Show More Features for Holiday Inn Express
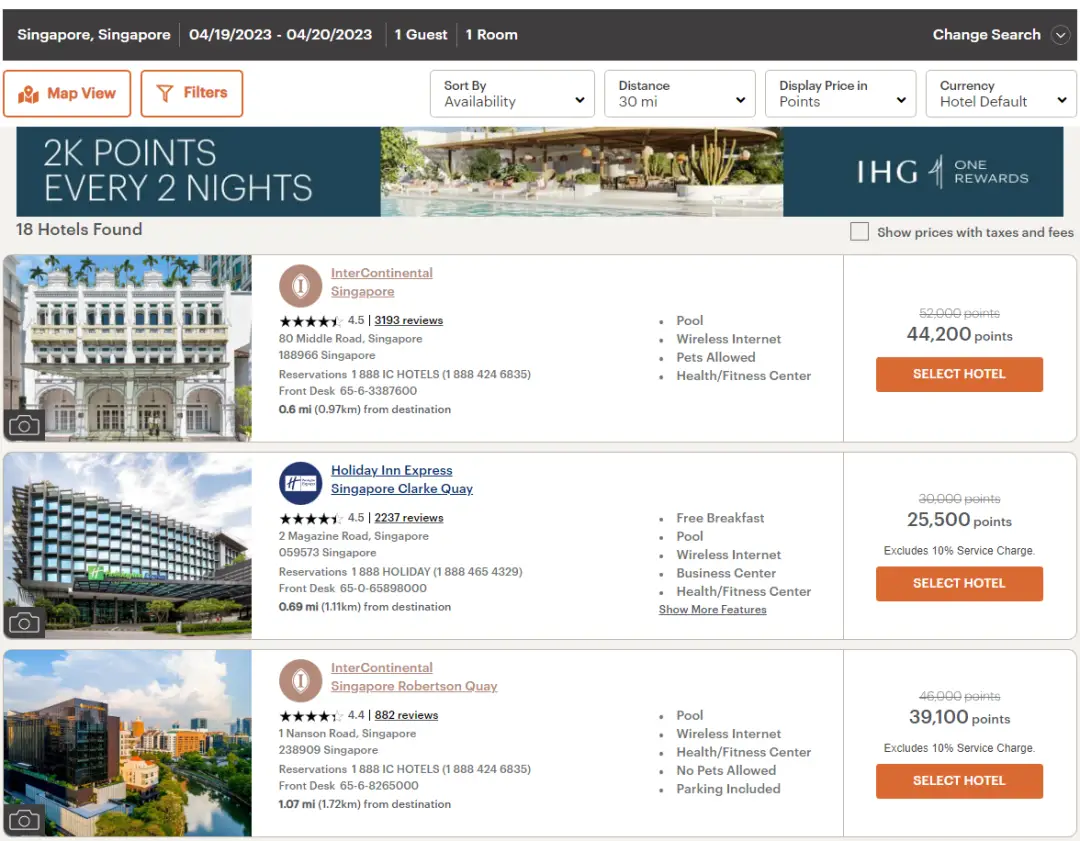Screen dimensions: 1080x841 tap(712, 610)
